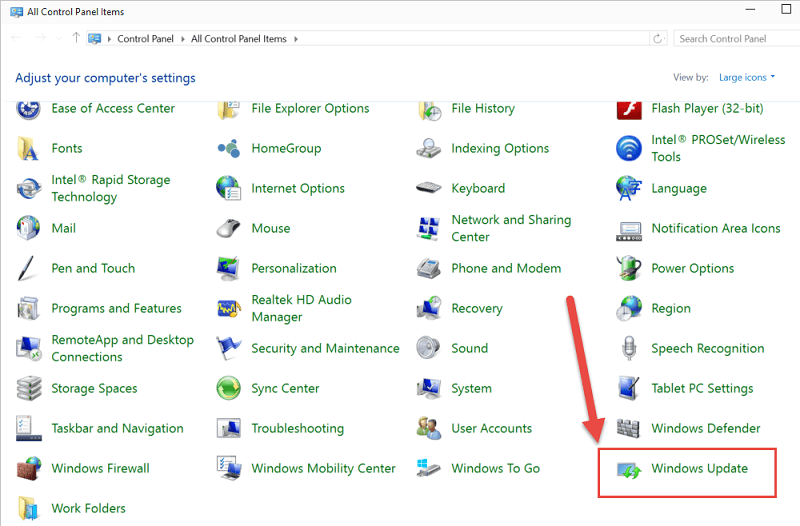Click the Search Control Panel field

point(737,39)
